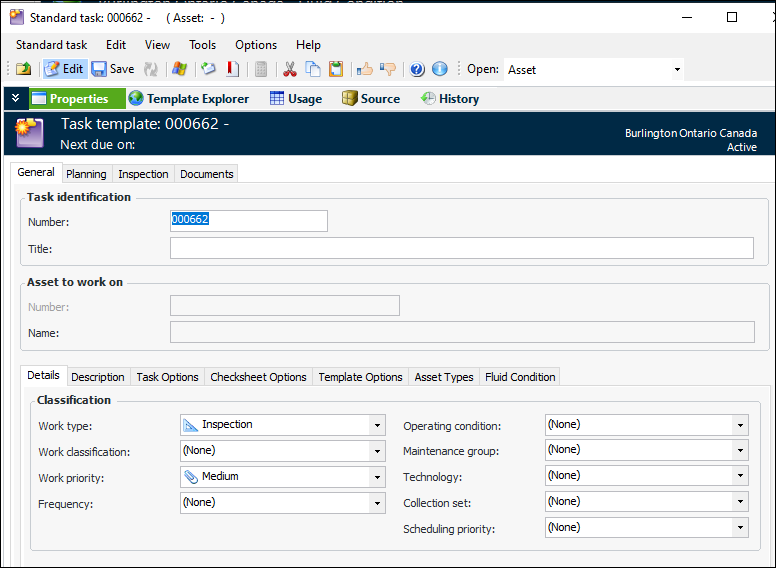Viewport: 776px width, 568px height.
Task: Expand the Operating condition dropdown
Action: [740, 425]
